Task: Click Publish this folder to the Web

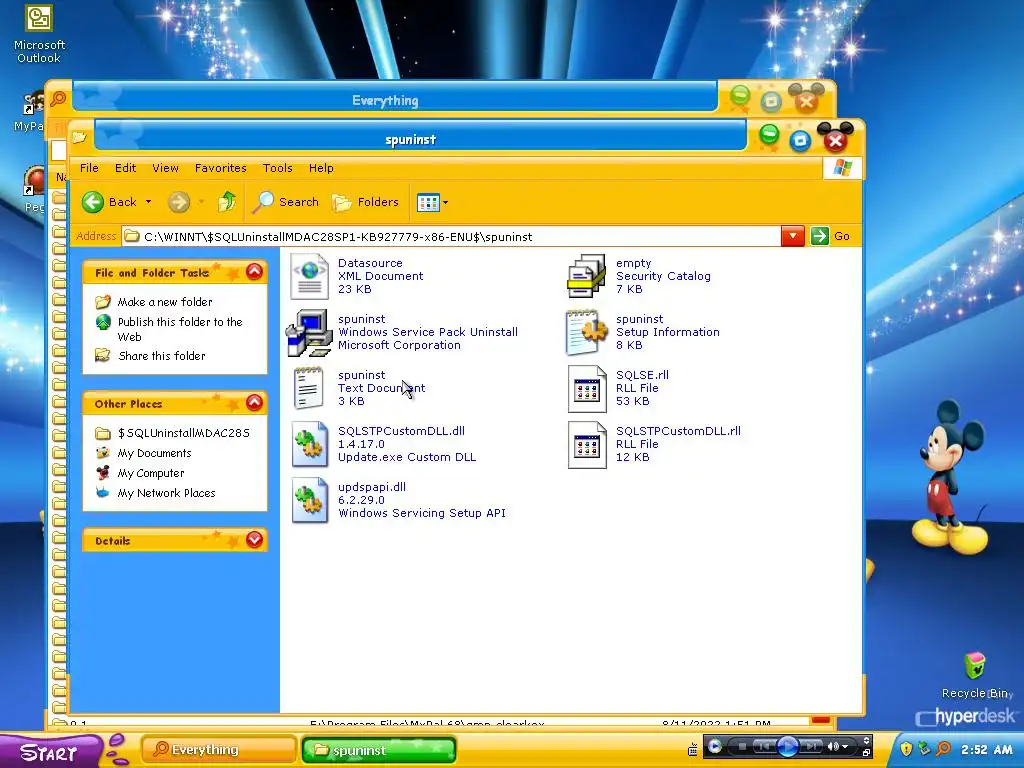Action: click(x=168, y=328)
